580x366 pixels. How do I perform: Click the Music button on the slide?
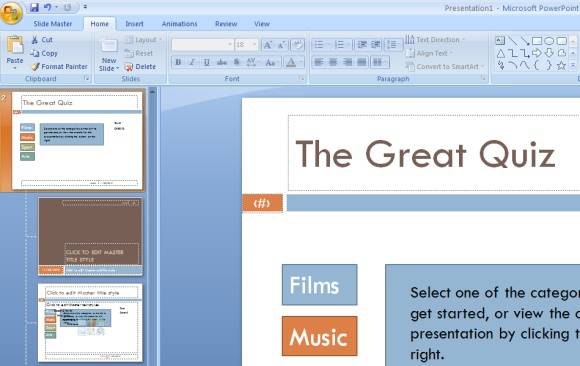[320, 336]
